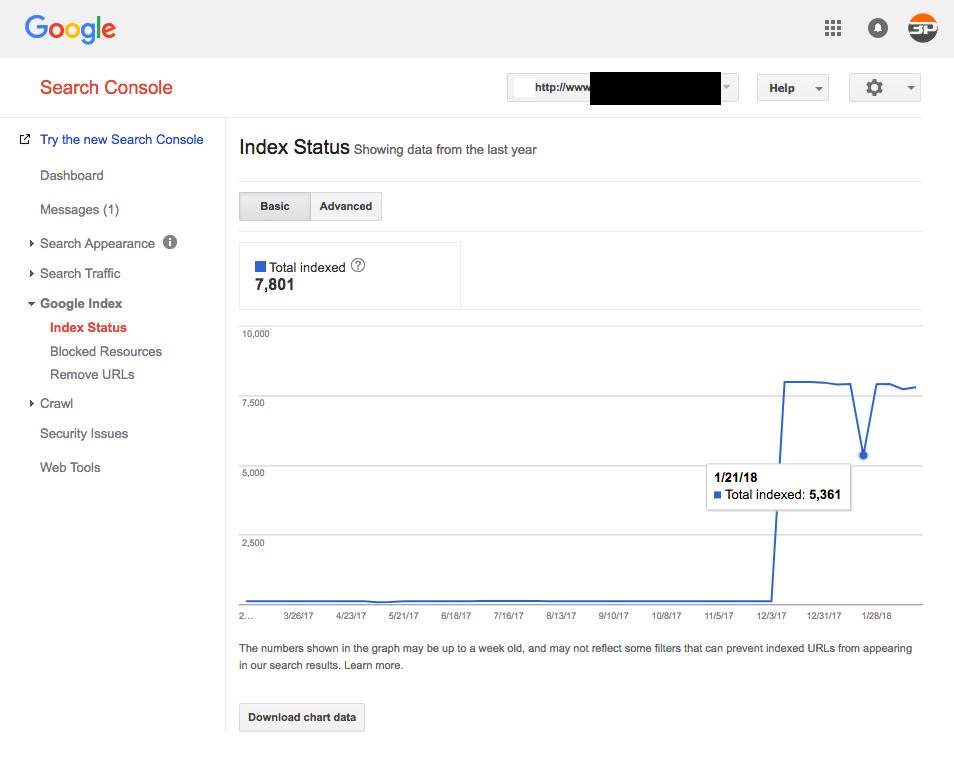Click the Search Appearance section label

coord(97,243)
